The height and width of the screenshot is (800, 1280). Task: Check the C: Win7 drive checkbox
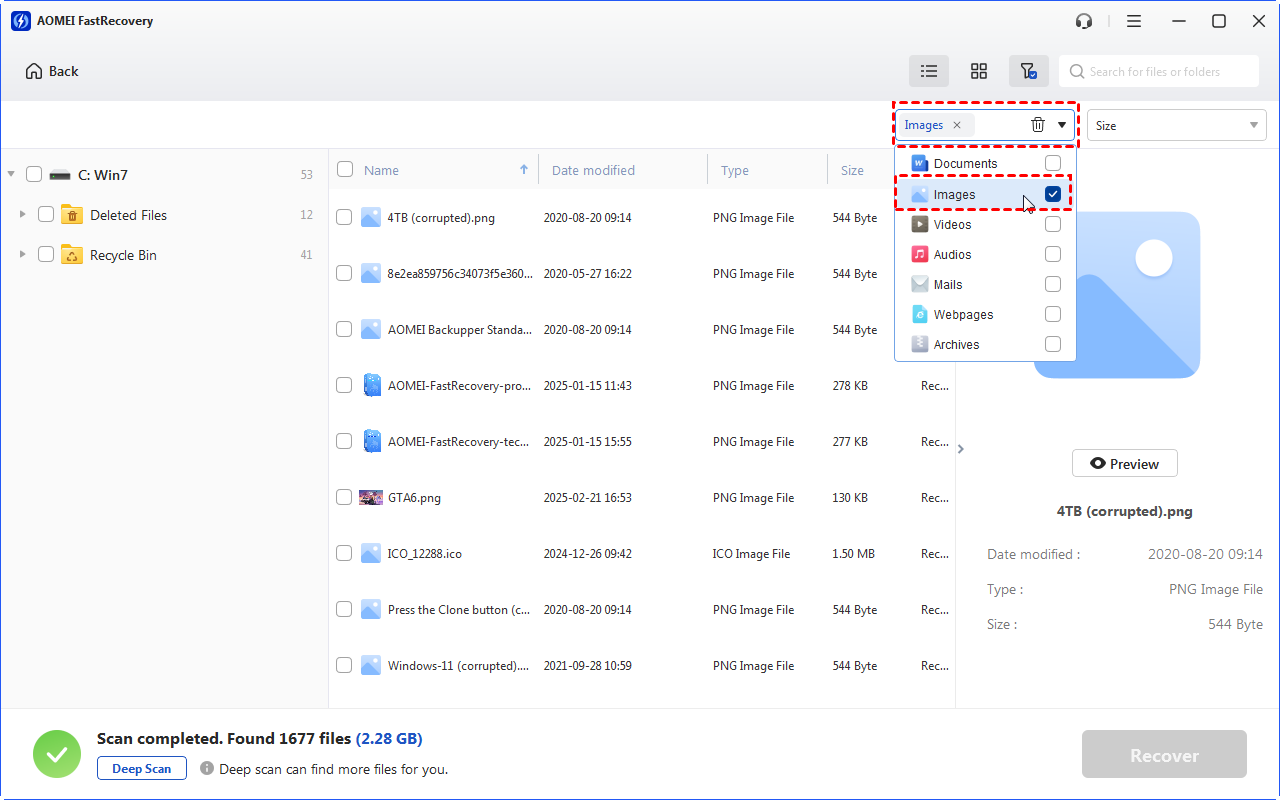[x=34, y=174]
